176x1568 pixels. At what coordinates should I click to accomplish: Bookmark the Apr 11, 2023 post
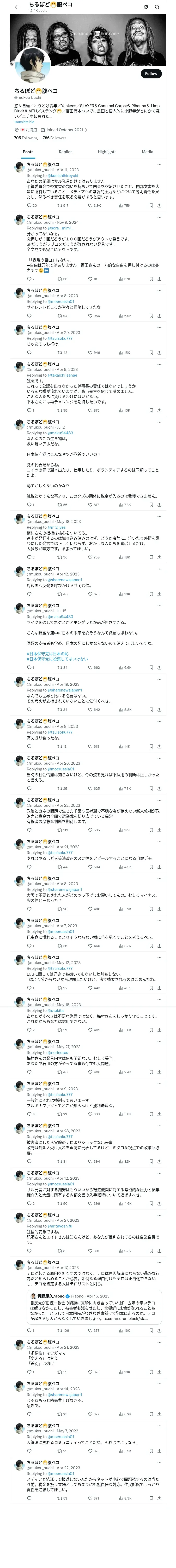coord(150,206)
